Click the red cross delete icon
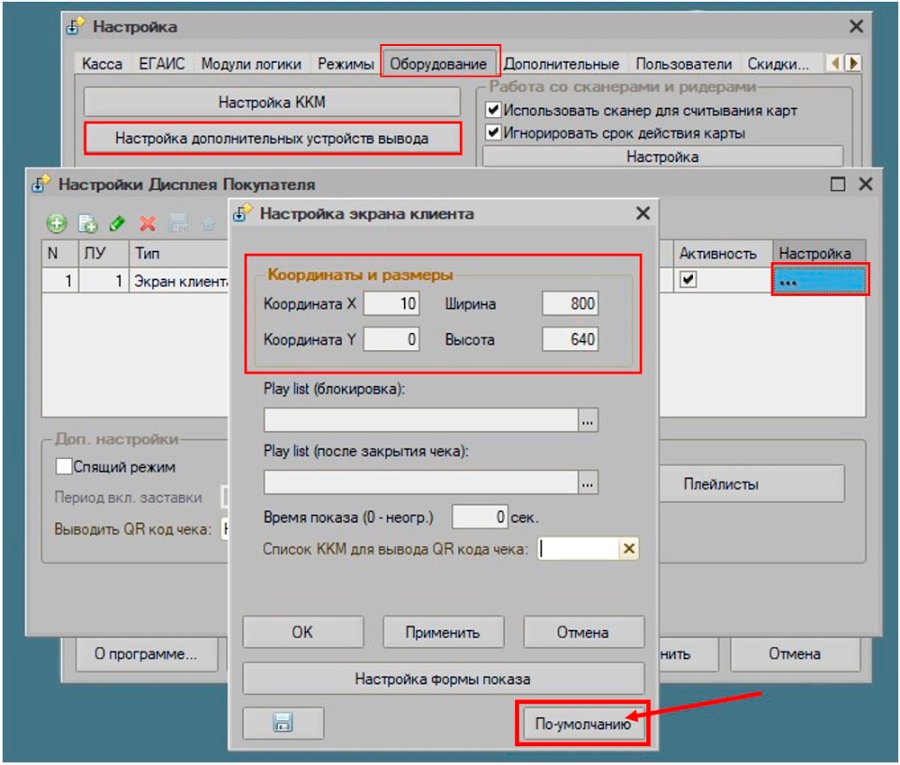 [148, 223]
